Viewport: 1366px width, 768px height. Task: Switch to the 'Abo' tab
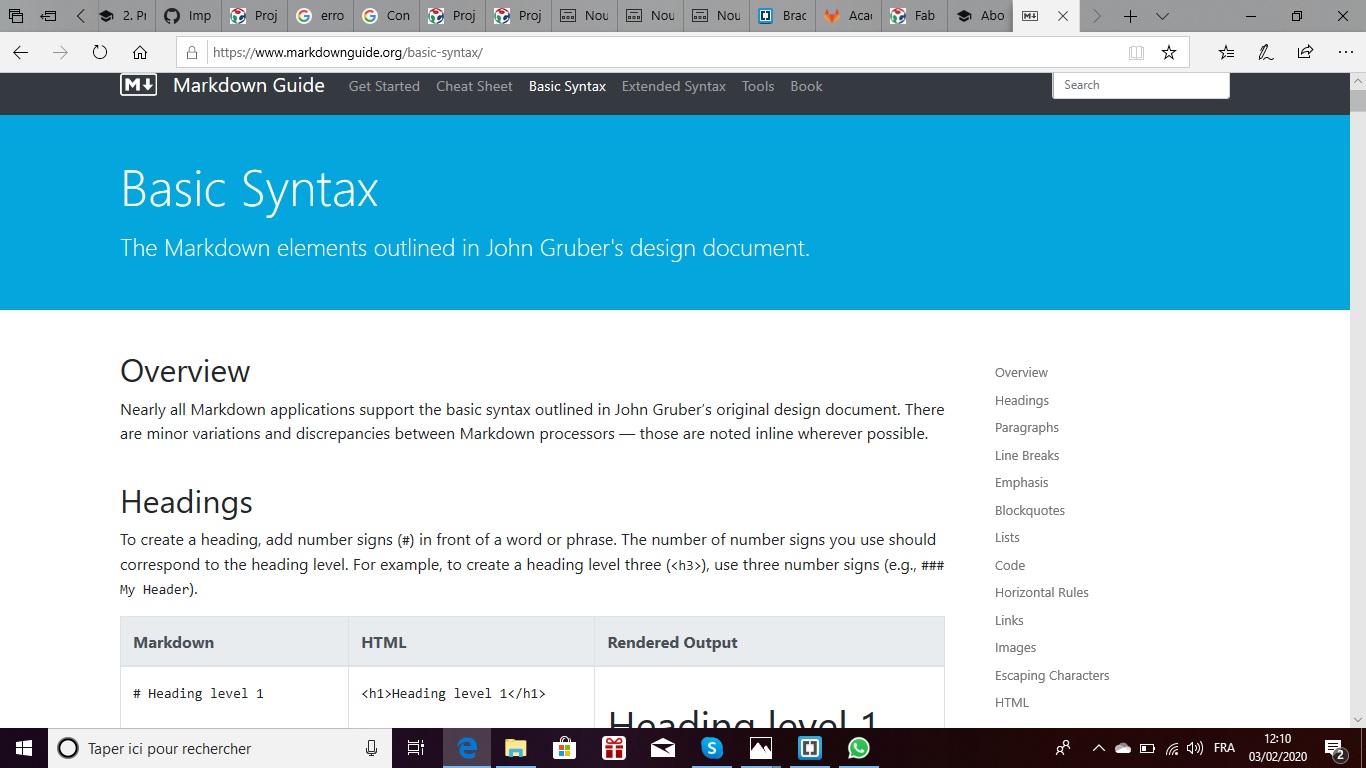click(981, 16)
